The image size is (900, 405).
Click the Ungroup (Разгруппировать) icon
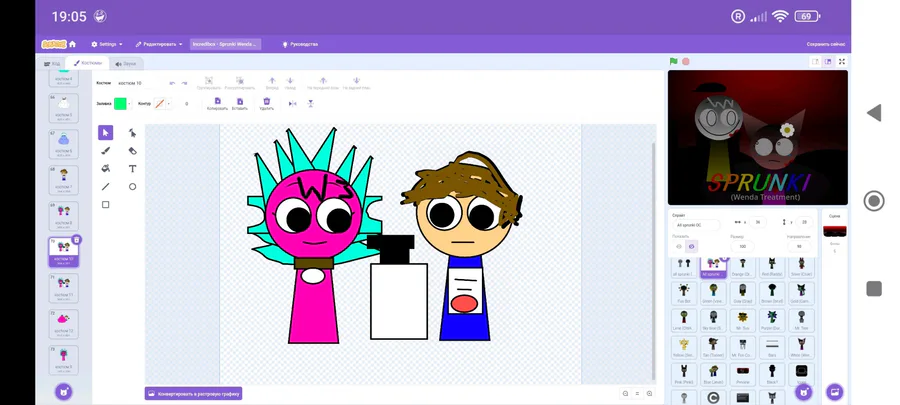(x=240, y=81)
